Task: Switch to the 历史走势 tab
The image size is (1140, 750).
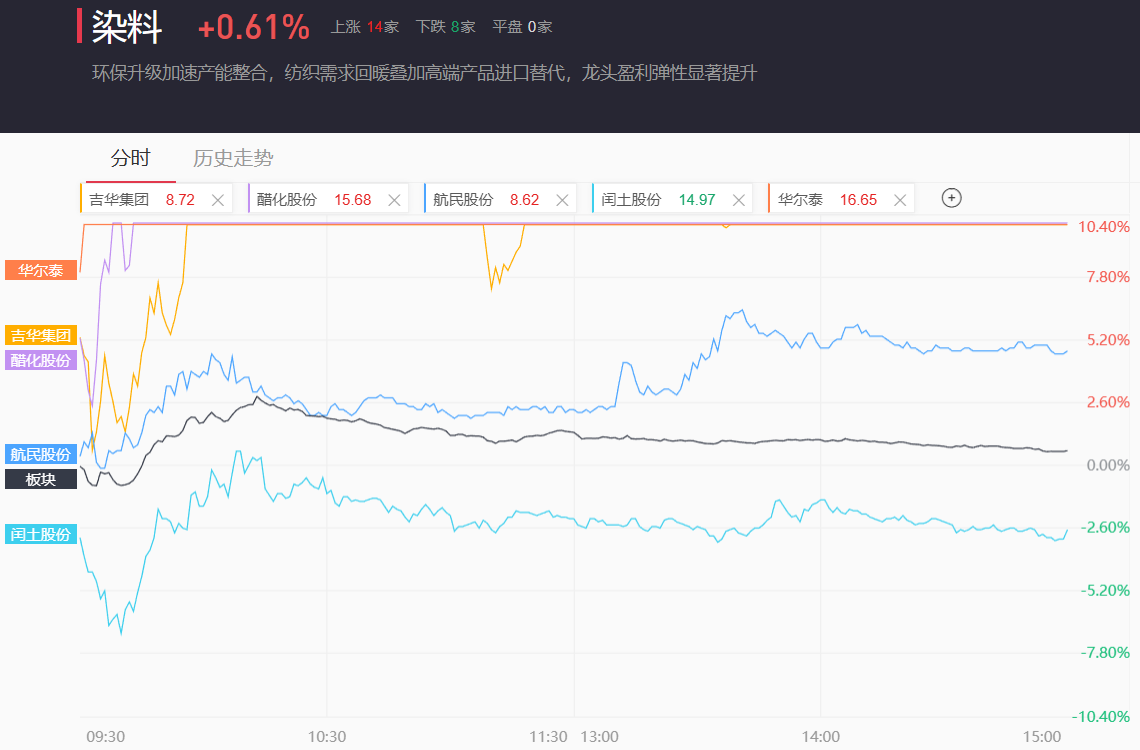Action: click(x=233, y=158)
